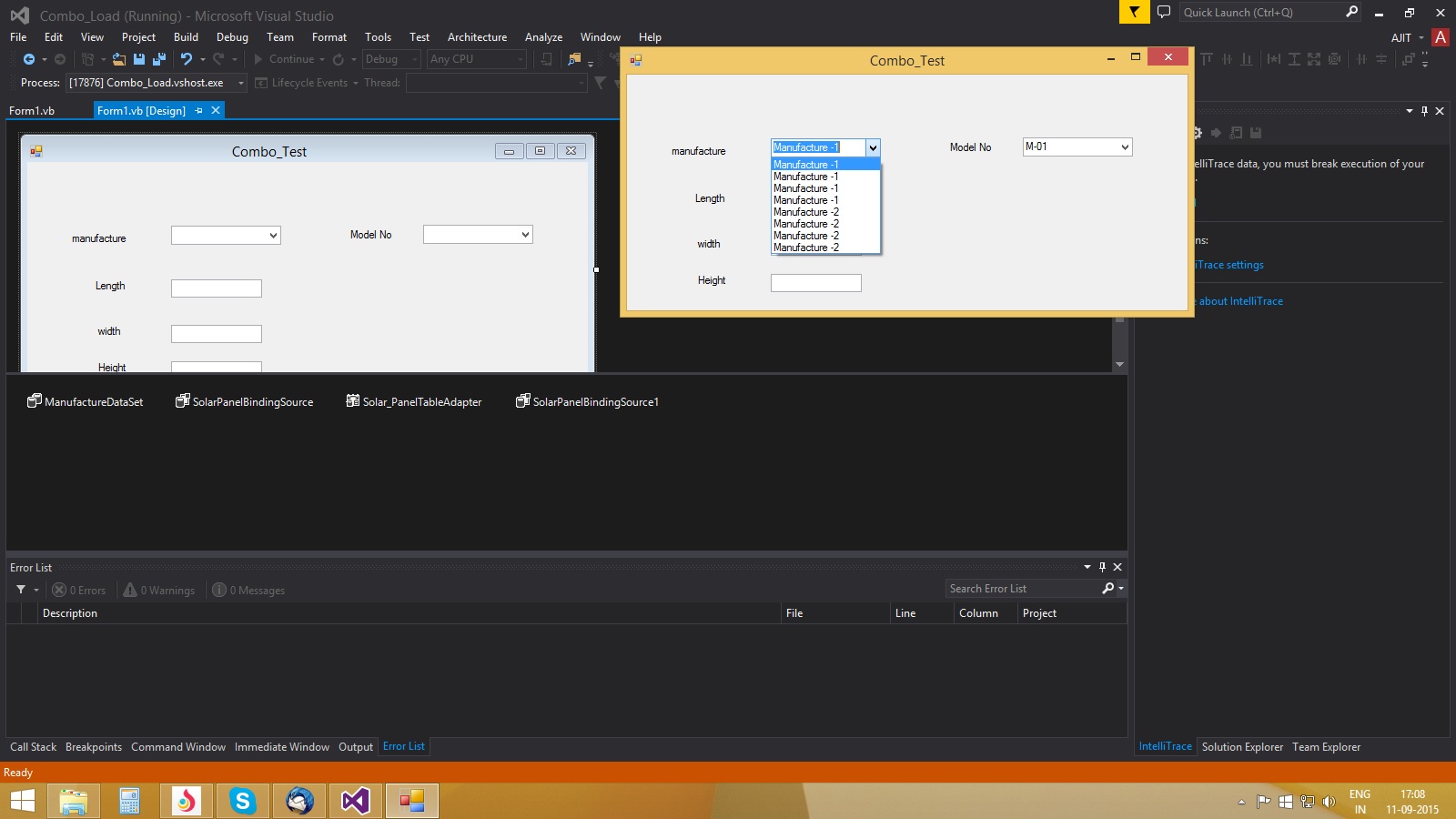Show the Call Stack tab
This screenshot has width=1456, height=819.
[x=33, y=747]
